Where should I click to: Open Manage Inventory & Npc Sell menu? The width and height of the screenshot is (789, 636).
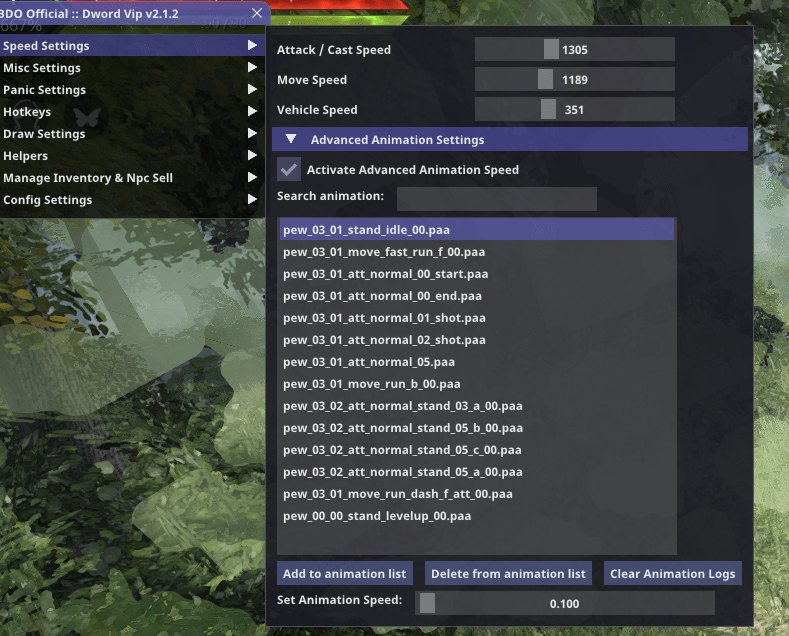[x=132, y=178]
